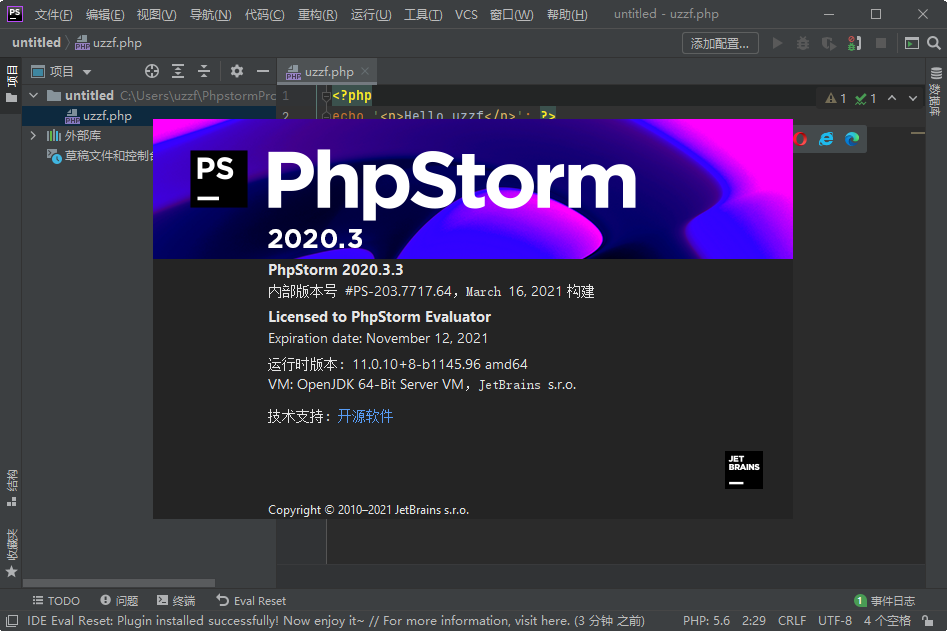Screen dimensions: 947x631
Task: Toggle tool window bars icon in status bar
Action: pyautogui.click(x=11, y=621)
